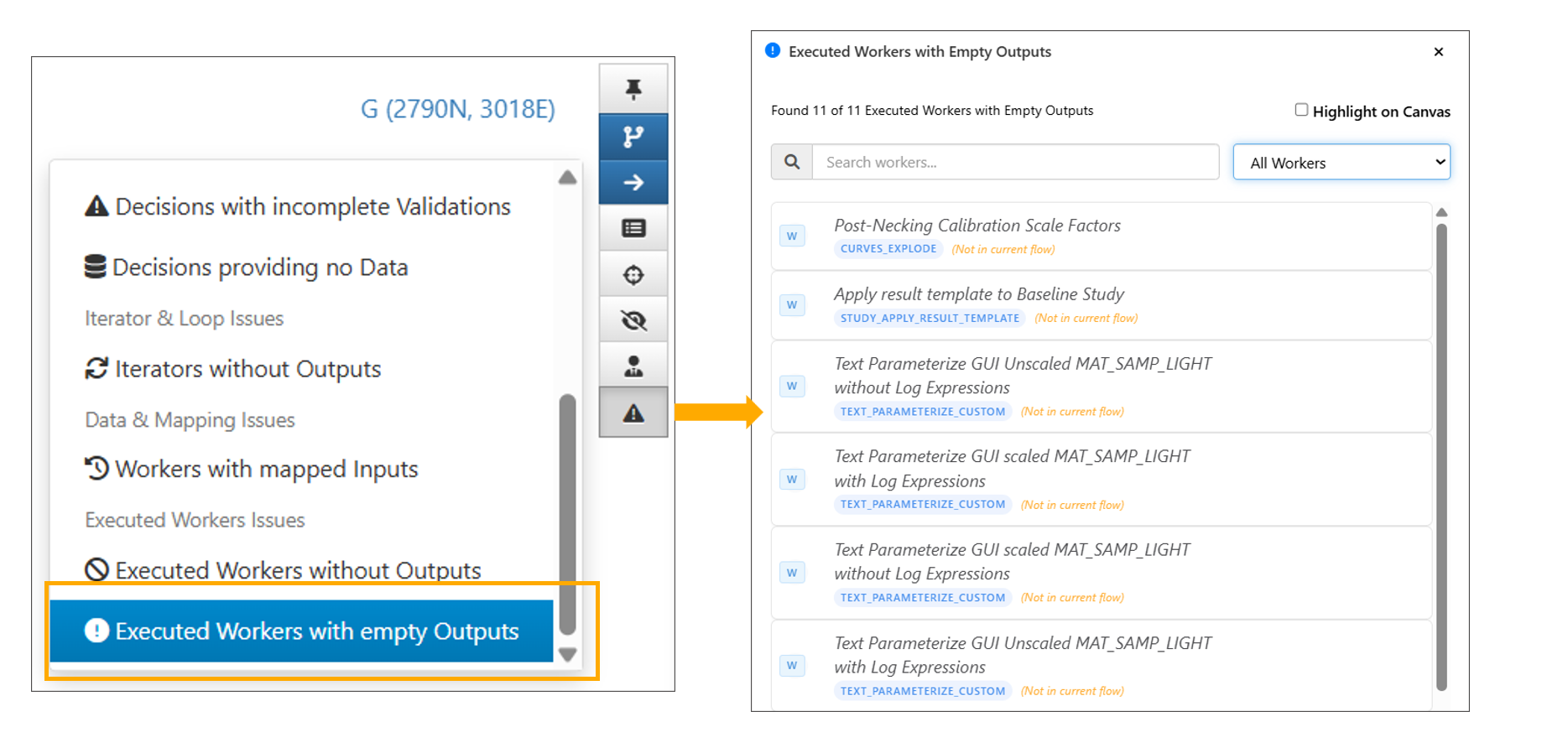The width and height of the screenshot is (1568, 753).
Task: Select Iterators without Outputs menu entry
Action: pos(247,369)
